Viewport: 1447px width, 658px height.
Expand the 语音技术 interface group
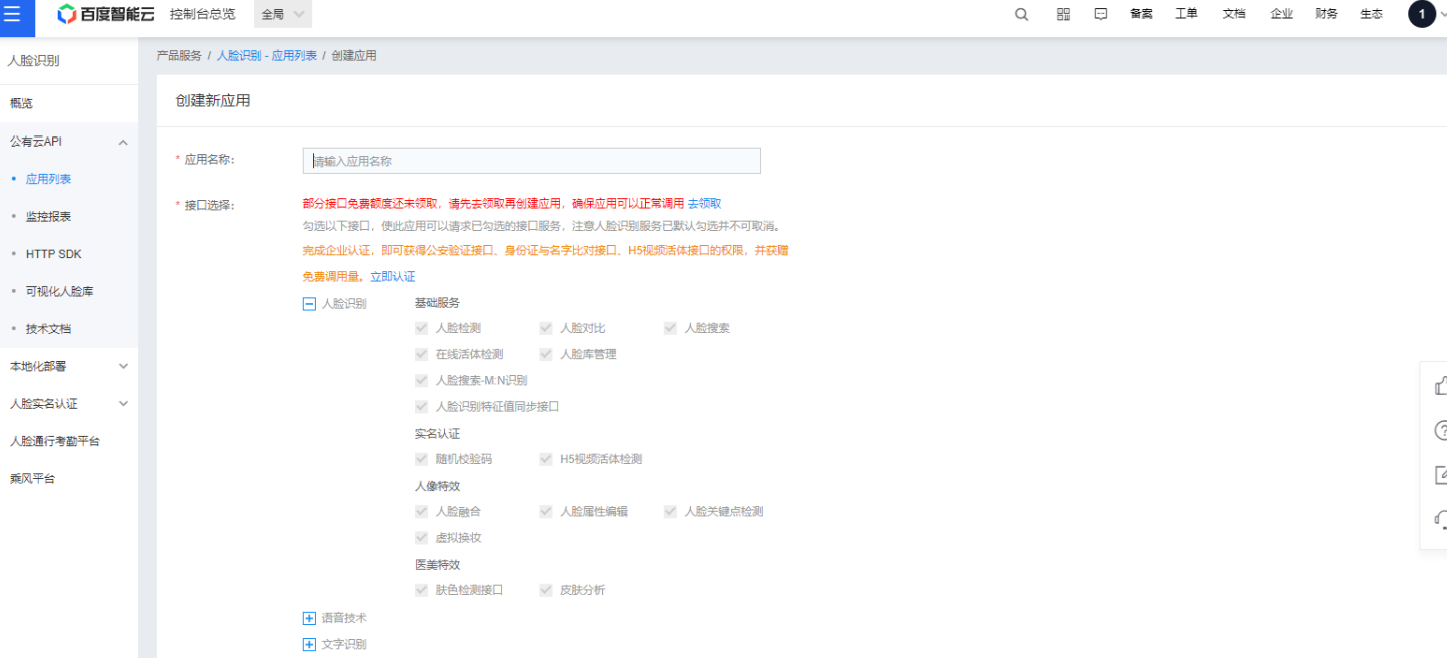[x=309, y=618]
